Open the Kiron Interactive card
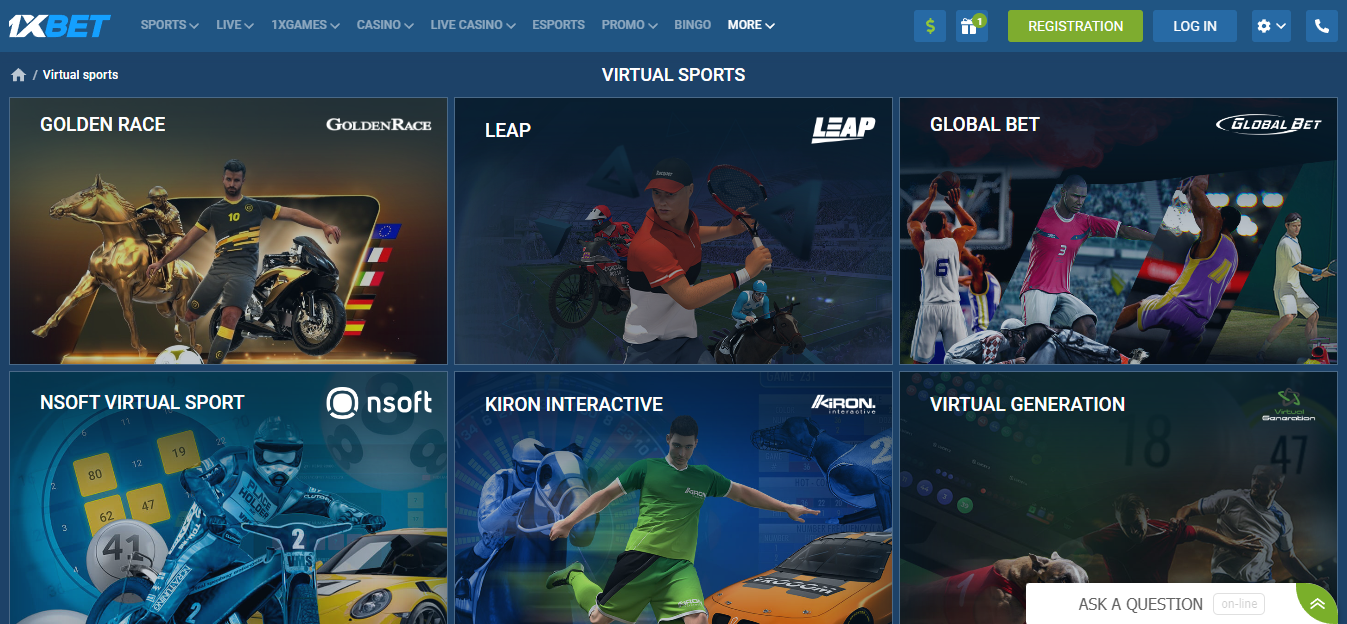 [x=673, y=498]
